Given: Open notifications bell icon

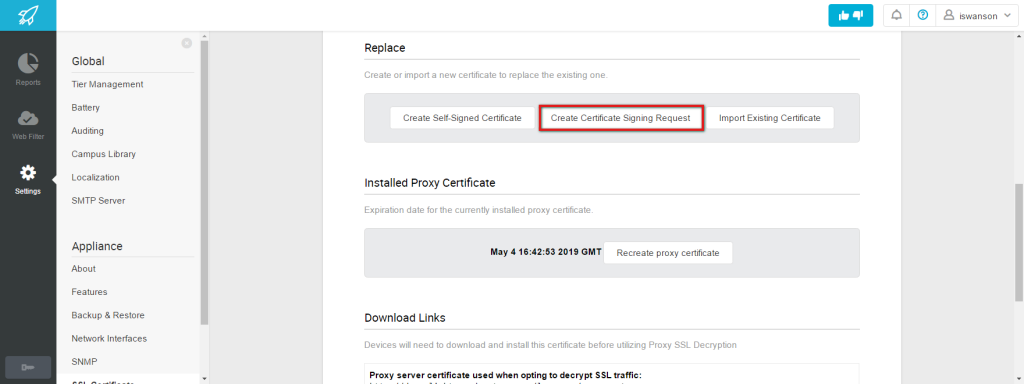Looking at the screenshot, I should pos(896,15).
